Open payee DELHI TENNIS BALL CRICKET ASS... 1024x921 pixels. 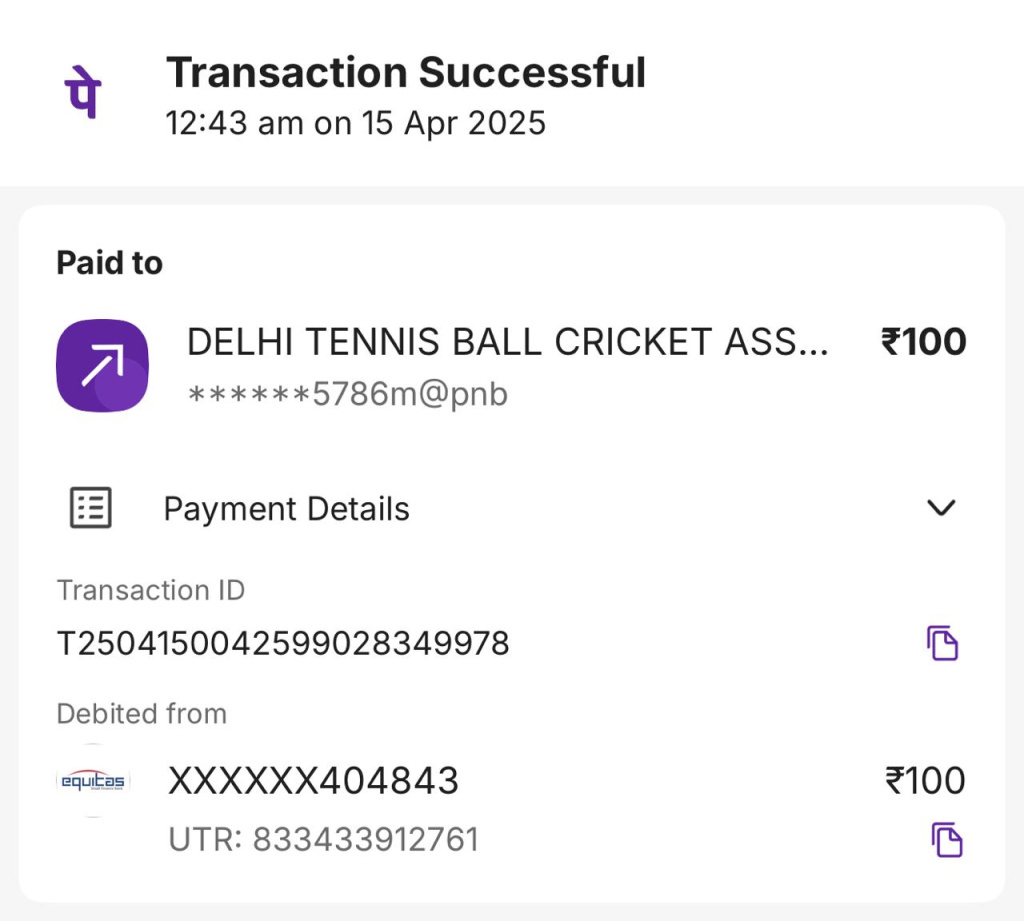(507, 343)
